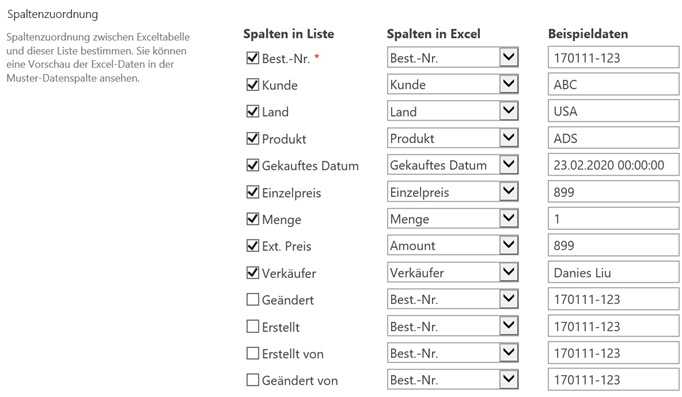Toggle the Land column checkbox

253,111
